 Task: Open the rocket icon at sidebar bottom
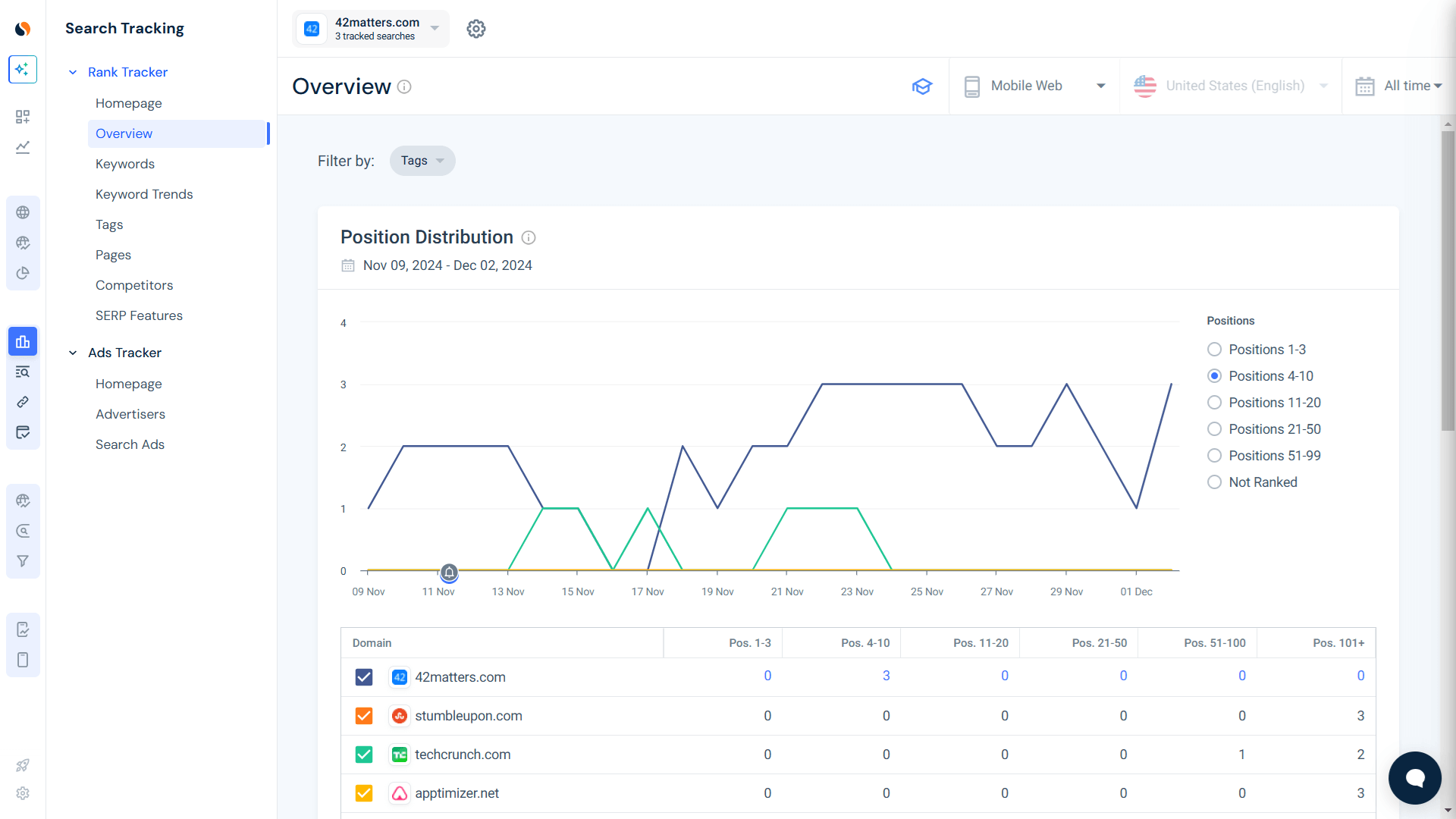point(23,765)
